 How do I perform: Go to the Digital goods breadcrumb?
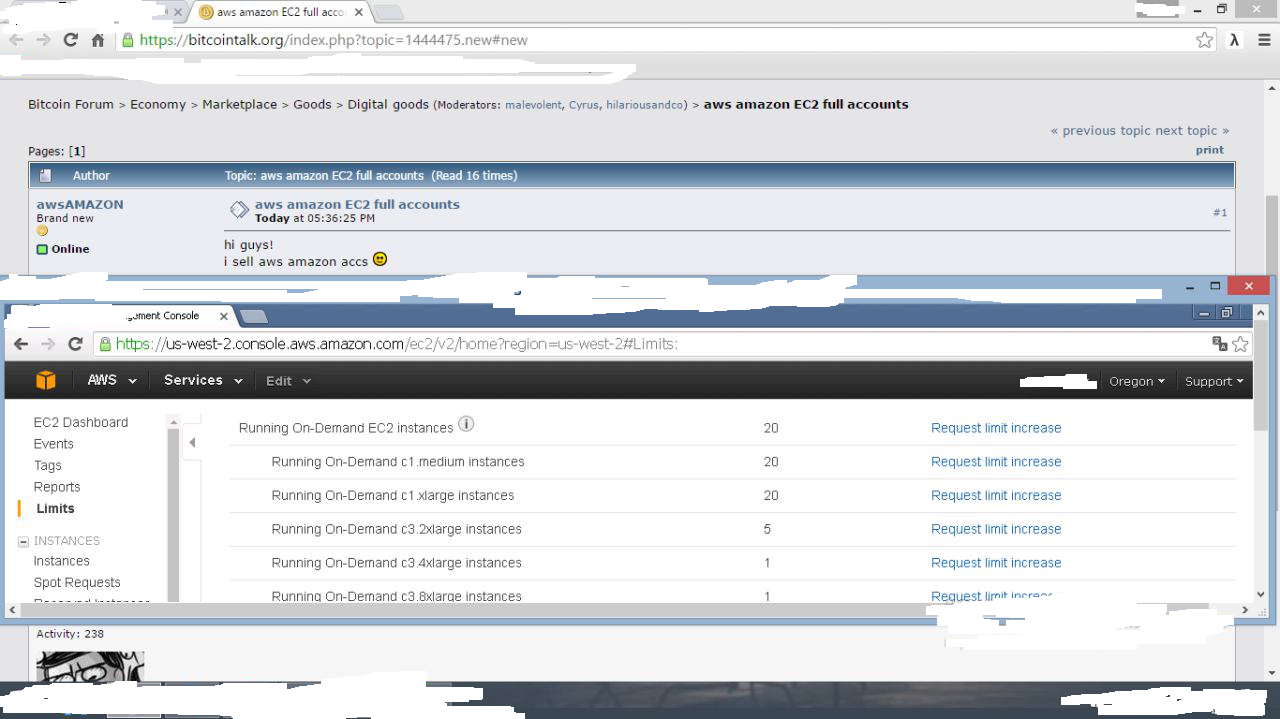tap(388, 104)
